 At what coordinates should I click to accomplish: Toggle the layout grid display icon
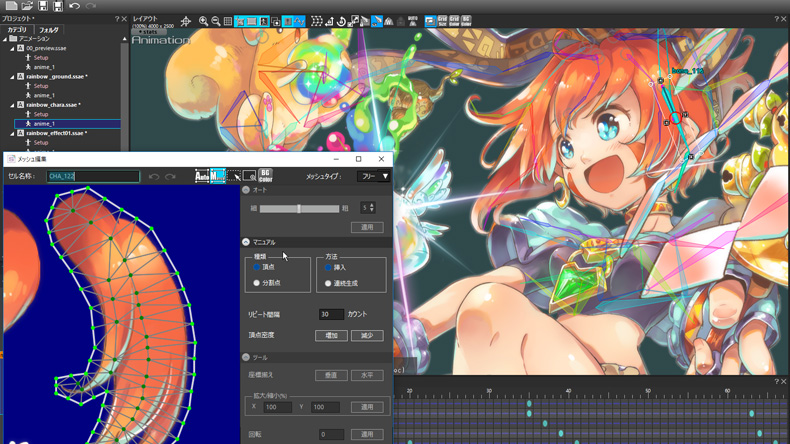click(x=228, y=21)
